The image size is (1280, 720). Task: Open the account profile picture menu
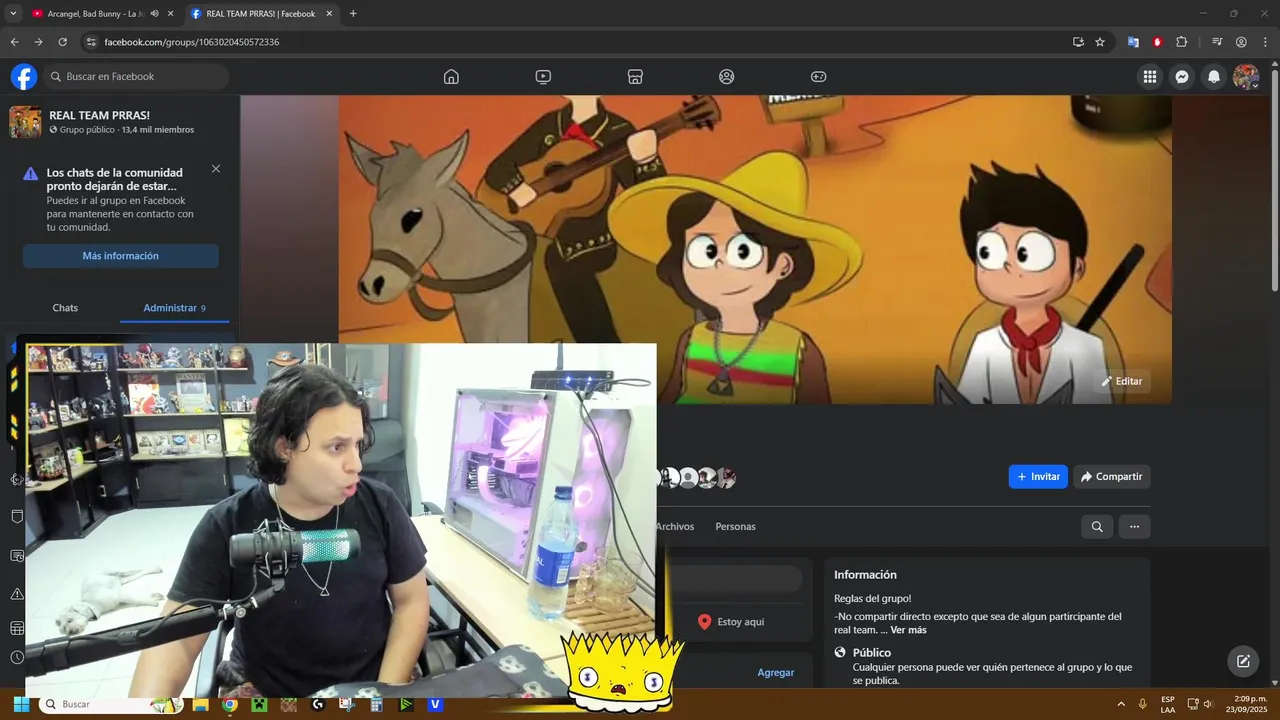1246,77
